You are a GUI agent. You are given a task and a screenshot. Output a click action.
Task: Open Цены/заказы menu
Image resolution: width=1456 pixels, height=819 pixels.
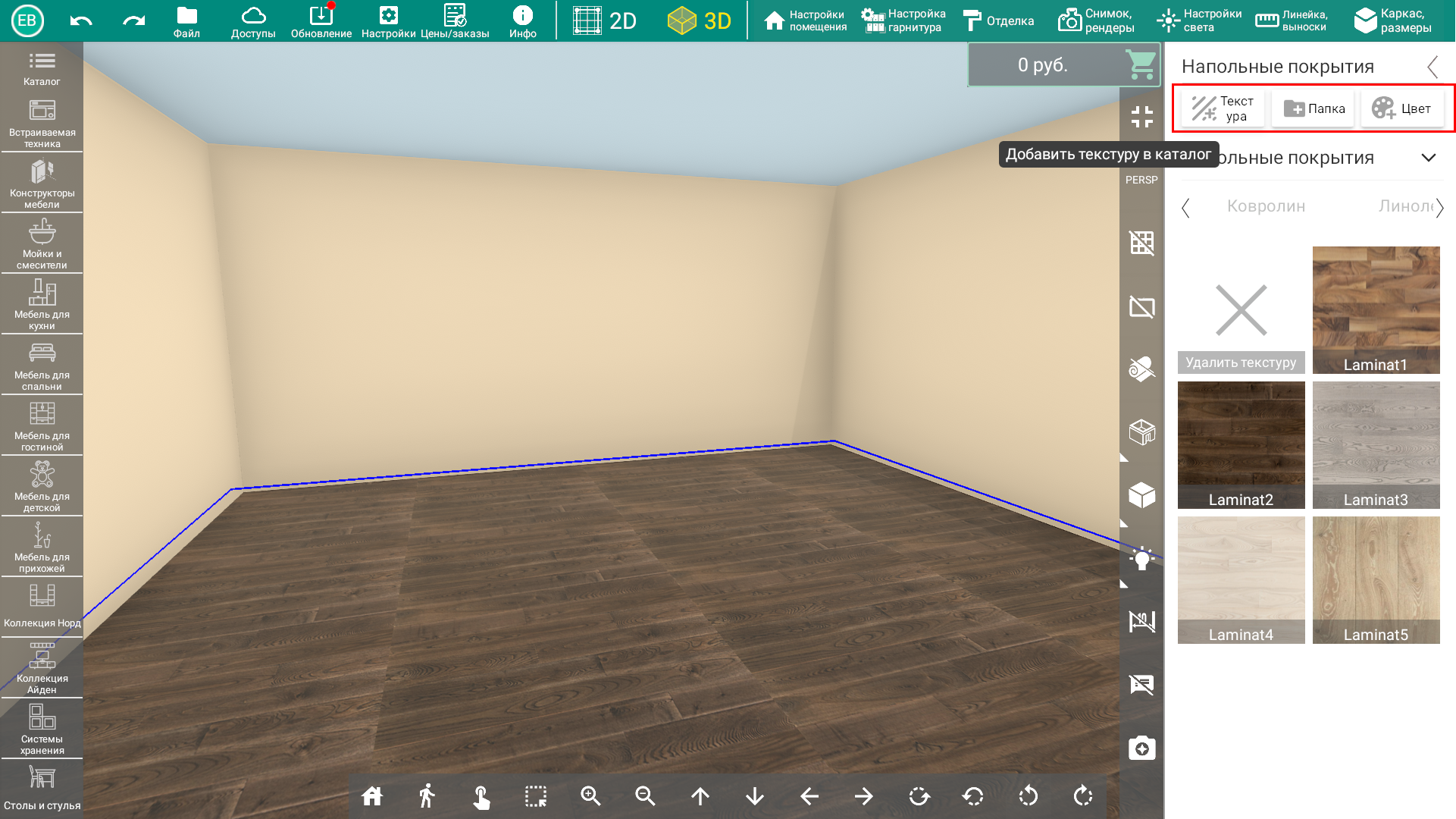(x=455, y=21)
